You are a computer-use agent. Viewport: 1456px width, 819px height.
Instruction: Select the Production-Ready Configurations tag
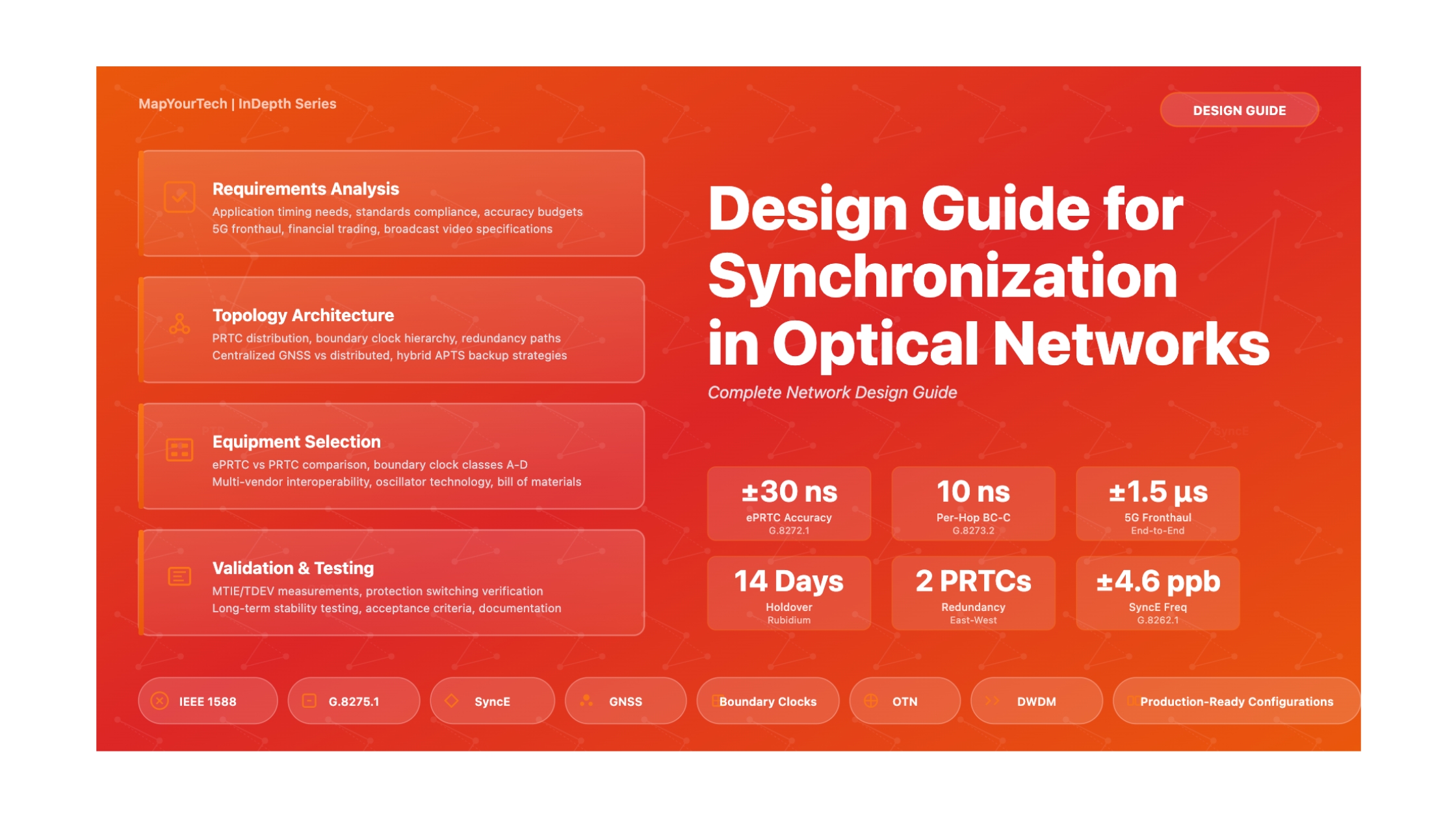coord(1236,701)
